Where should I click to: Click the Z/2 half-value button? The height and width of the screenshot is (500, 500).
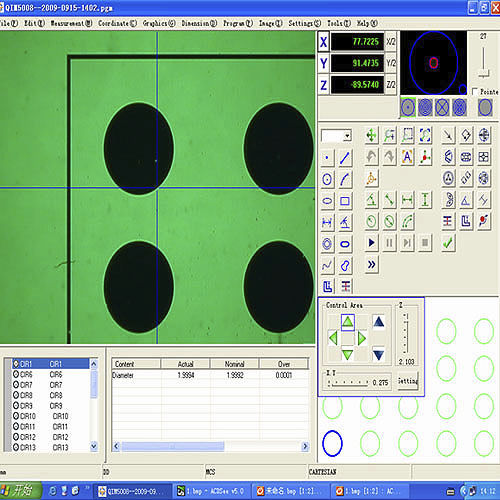391,85
